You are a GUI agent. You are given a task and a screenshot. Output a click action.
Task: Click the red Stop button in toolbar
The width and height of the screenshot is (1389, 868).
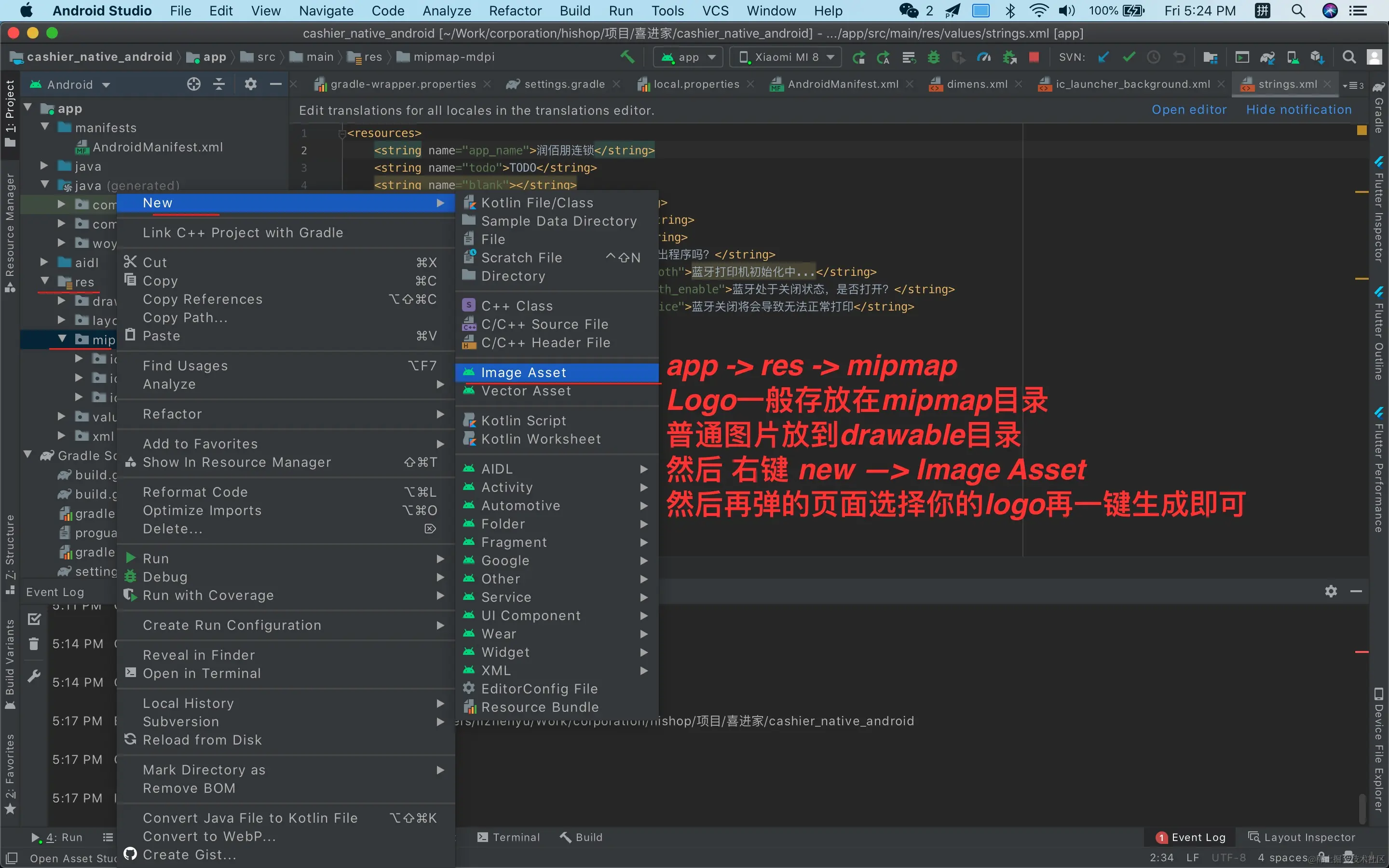pyautogui.click(x=1034, y=57)
